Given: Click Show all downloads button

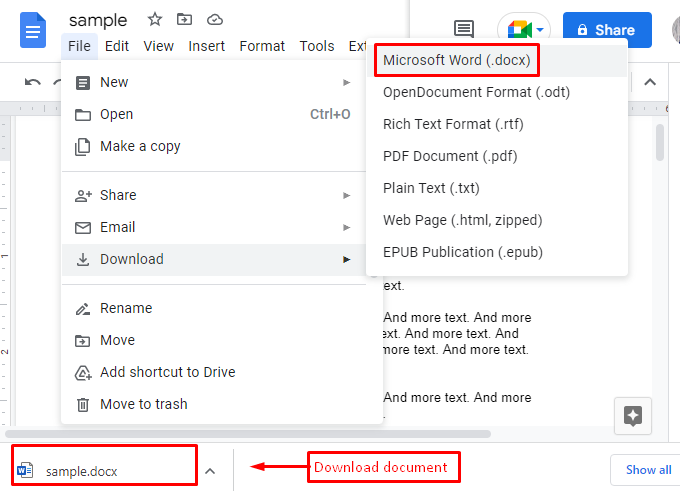Looking at the screenshot, I should coord(647,470).
